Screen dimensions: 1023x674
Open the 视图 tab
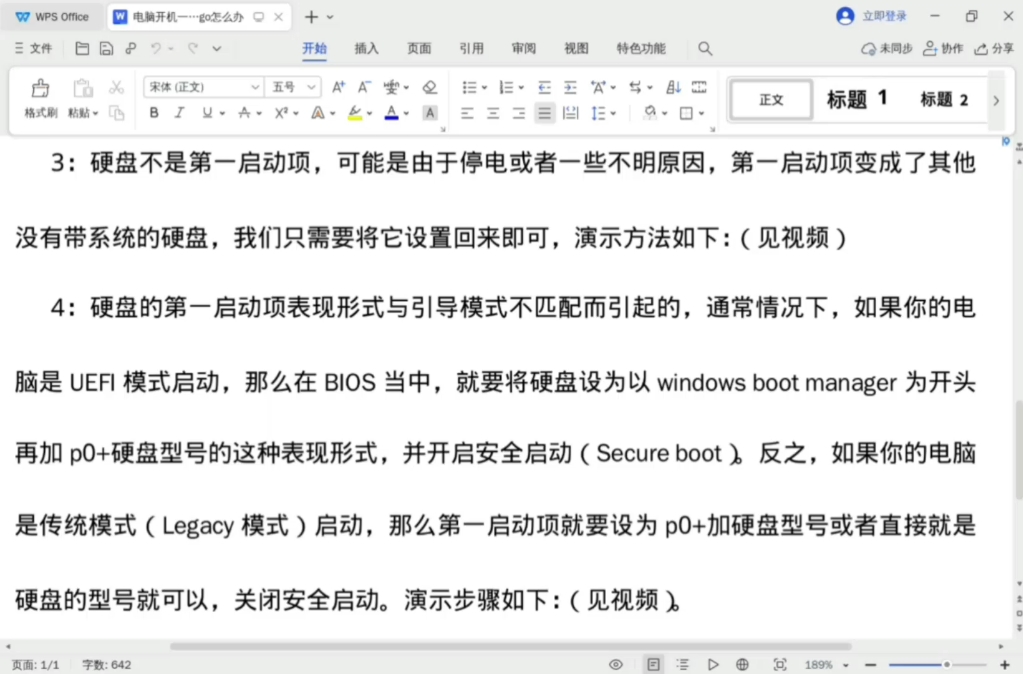pos(576,48)
